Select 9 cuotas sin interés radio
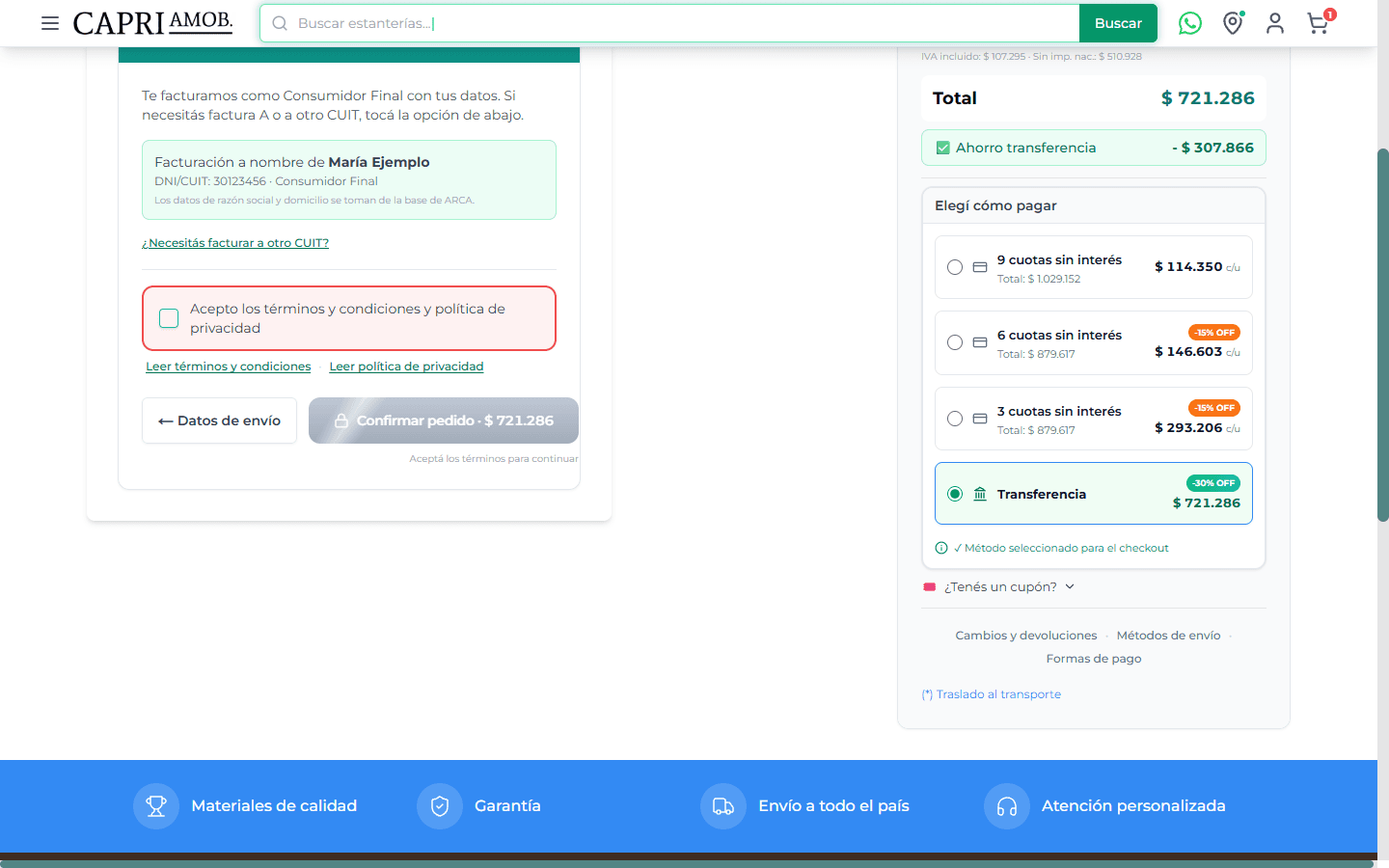Screen dimensions: 1389x868 coord(955,267)
